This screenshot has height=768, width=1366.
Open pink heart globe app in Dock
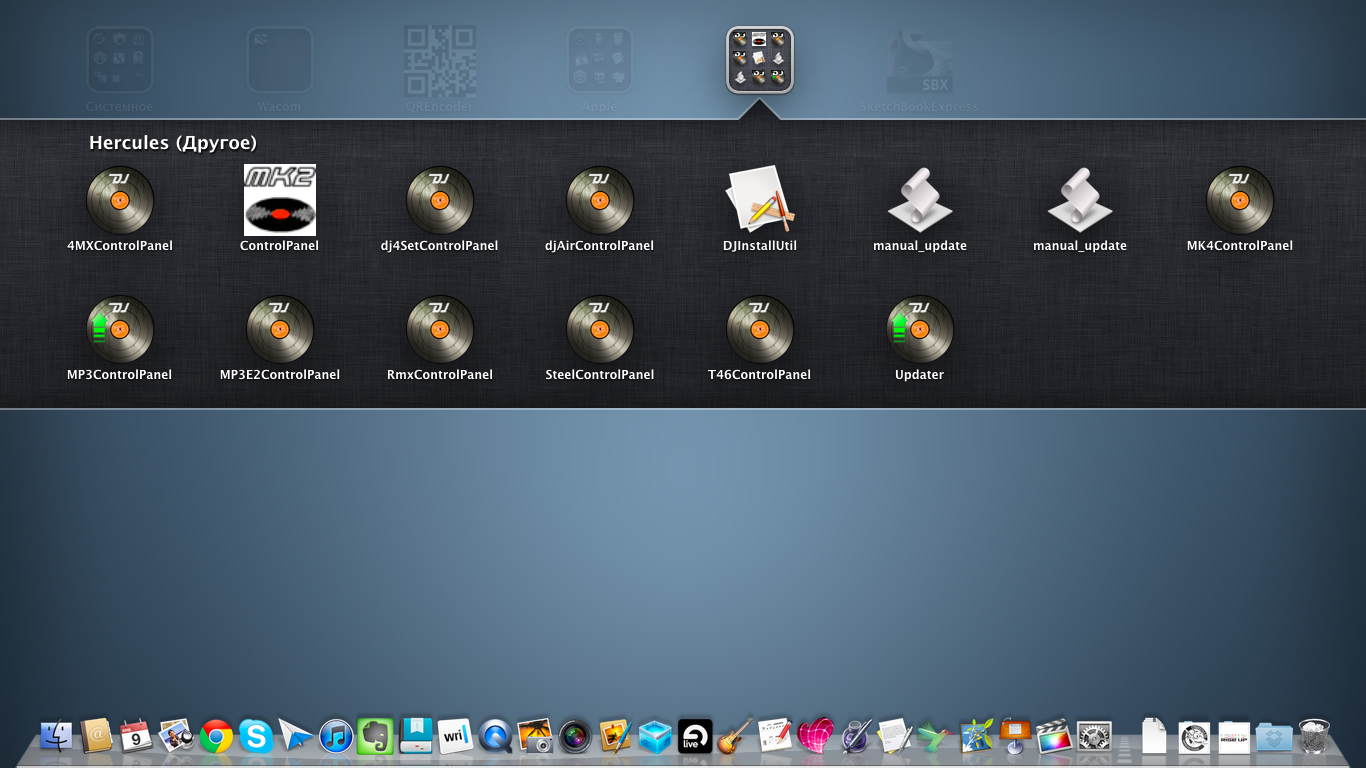click(x=815, y=736)
